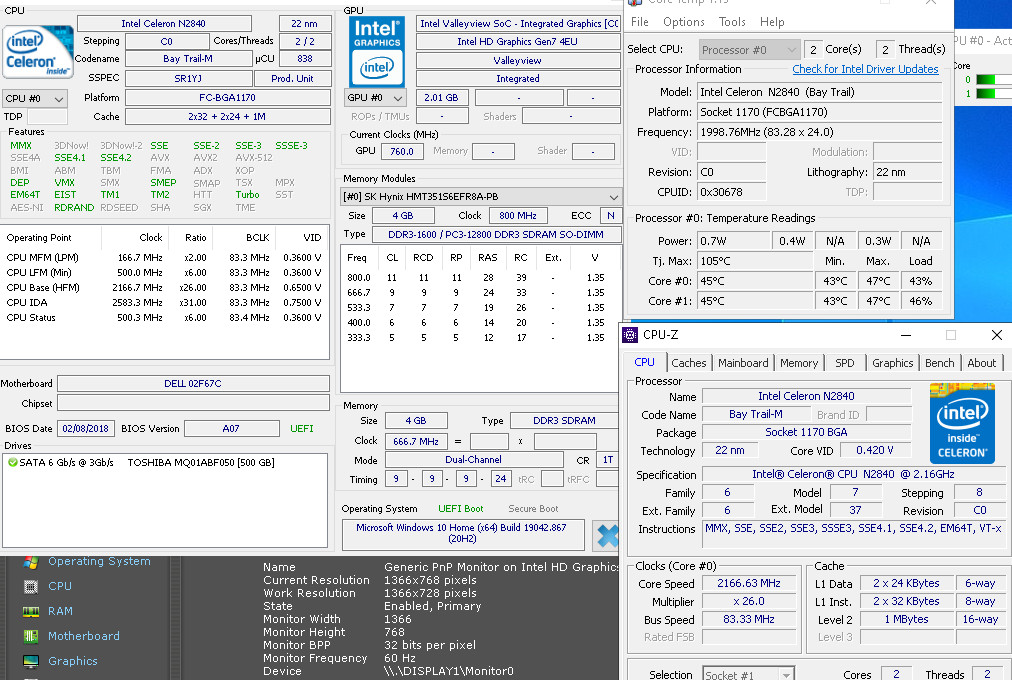Click the BIOS Date 02/08/2018 field
The width and height of the screenshot is (1012, 680).
pos(85,428)
